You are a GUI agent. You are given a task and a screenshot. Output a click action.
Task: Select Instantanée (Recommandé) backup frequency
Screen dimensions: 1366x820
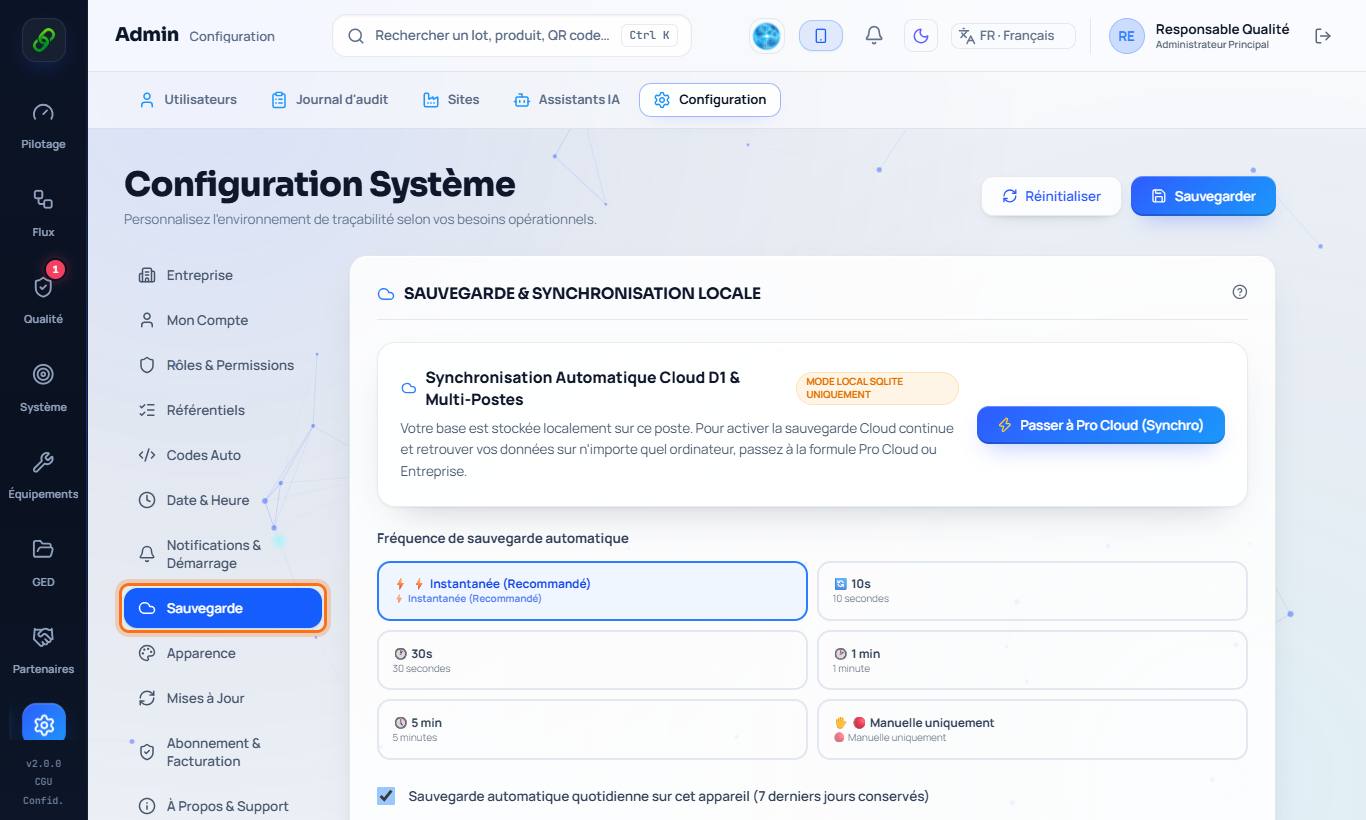[592, 590]
